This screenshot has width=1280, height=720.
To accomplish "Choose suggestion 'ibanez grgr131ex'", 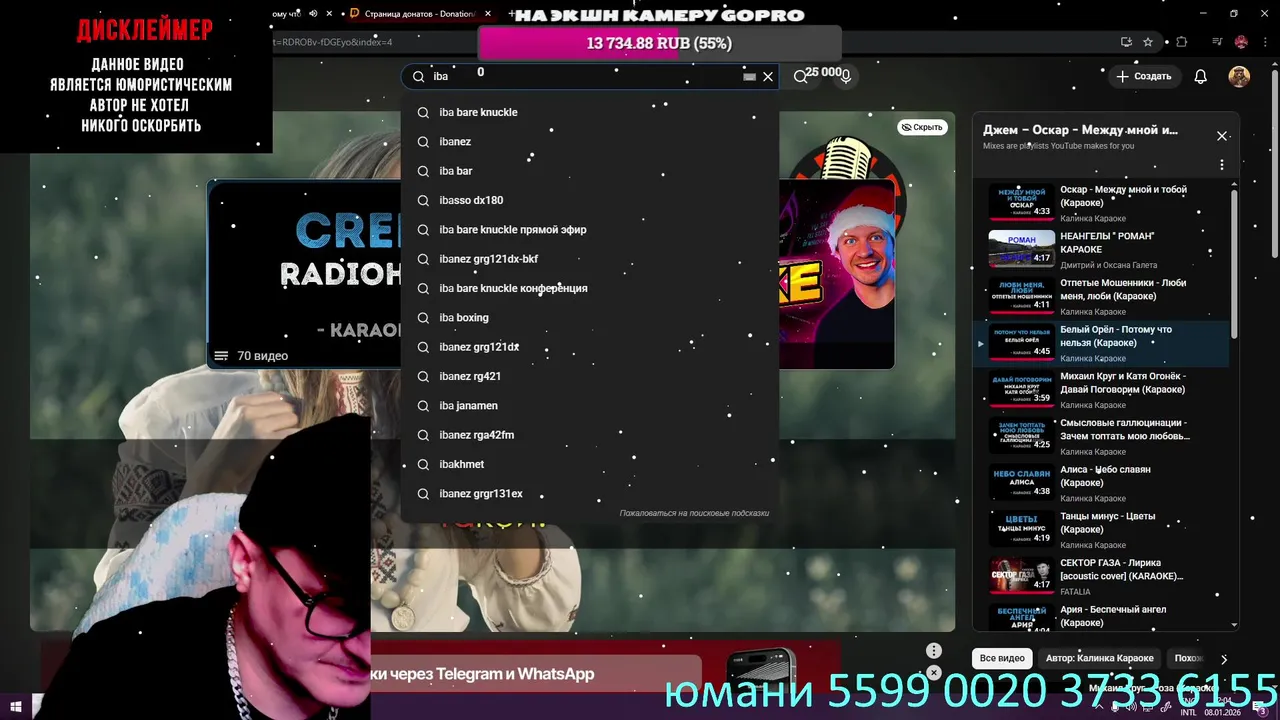I will coord(589,494).
